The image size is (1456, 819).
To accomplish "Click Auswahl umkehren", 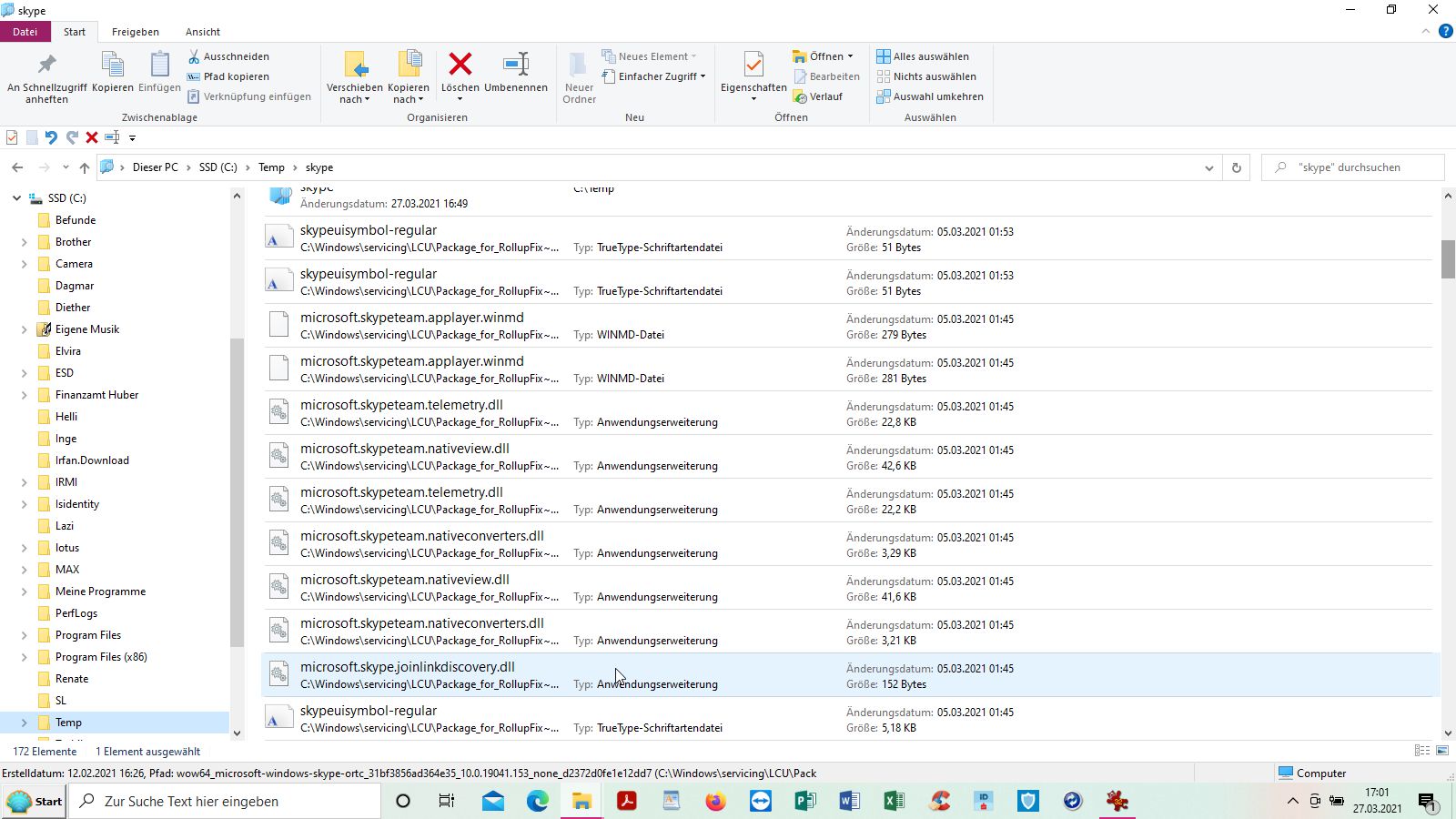I will click(930, 96).
